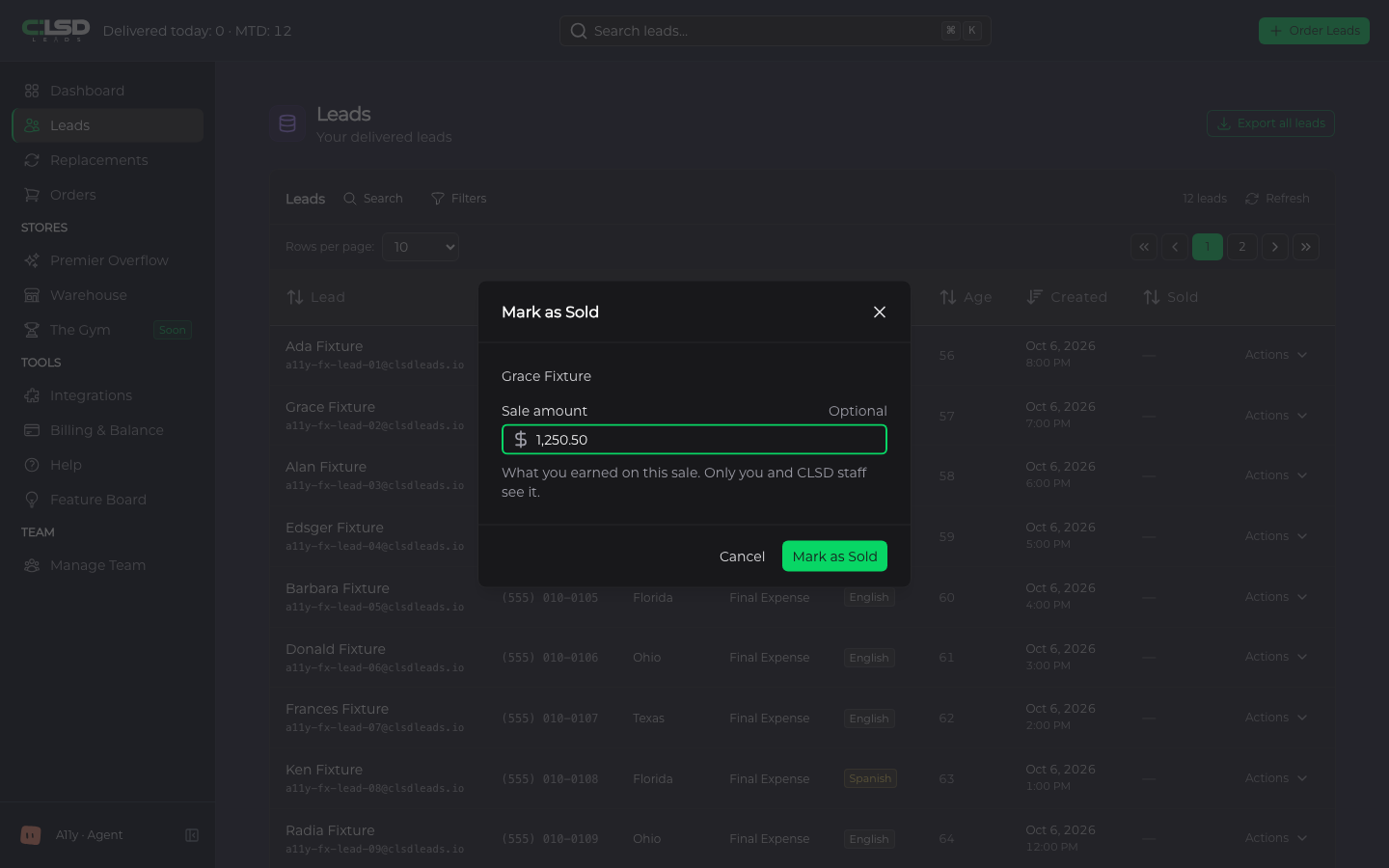Click the Leads sidebar icon
Image resolution: width=1389 pixels, height=868 pixels.
coord(32,125)
